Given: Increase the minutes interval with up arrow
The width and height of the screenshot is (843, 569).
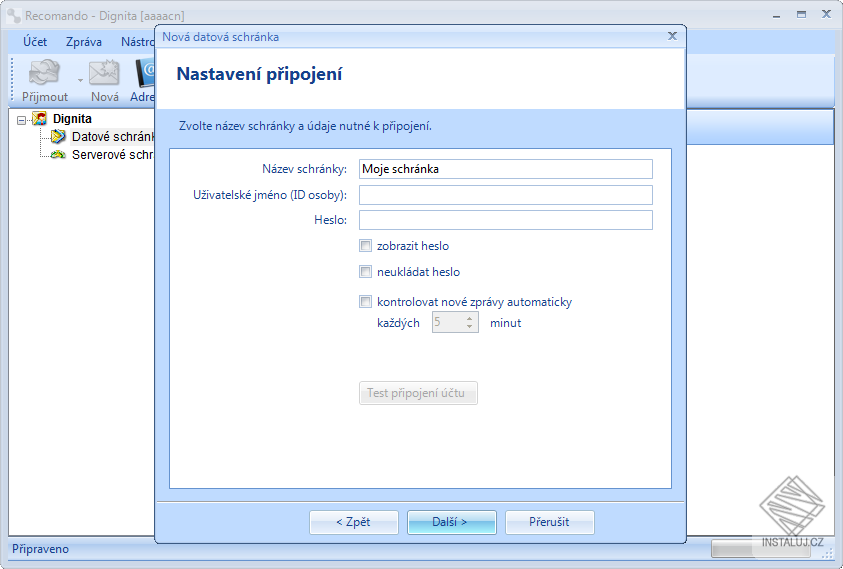Looking at the screenshot, I should point(469,318).
